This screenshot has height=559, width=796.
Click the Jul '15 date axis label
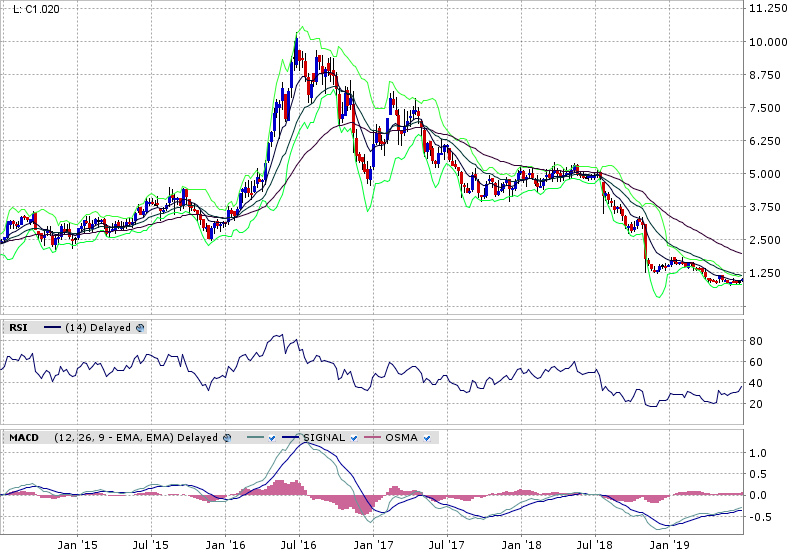[x=151, y=545]
